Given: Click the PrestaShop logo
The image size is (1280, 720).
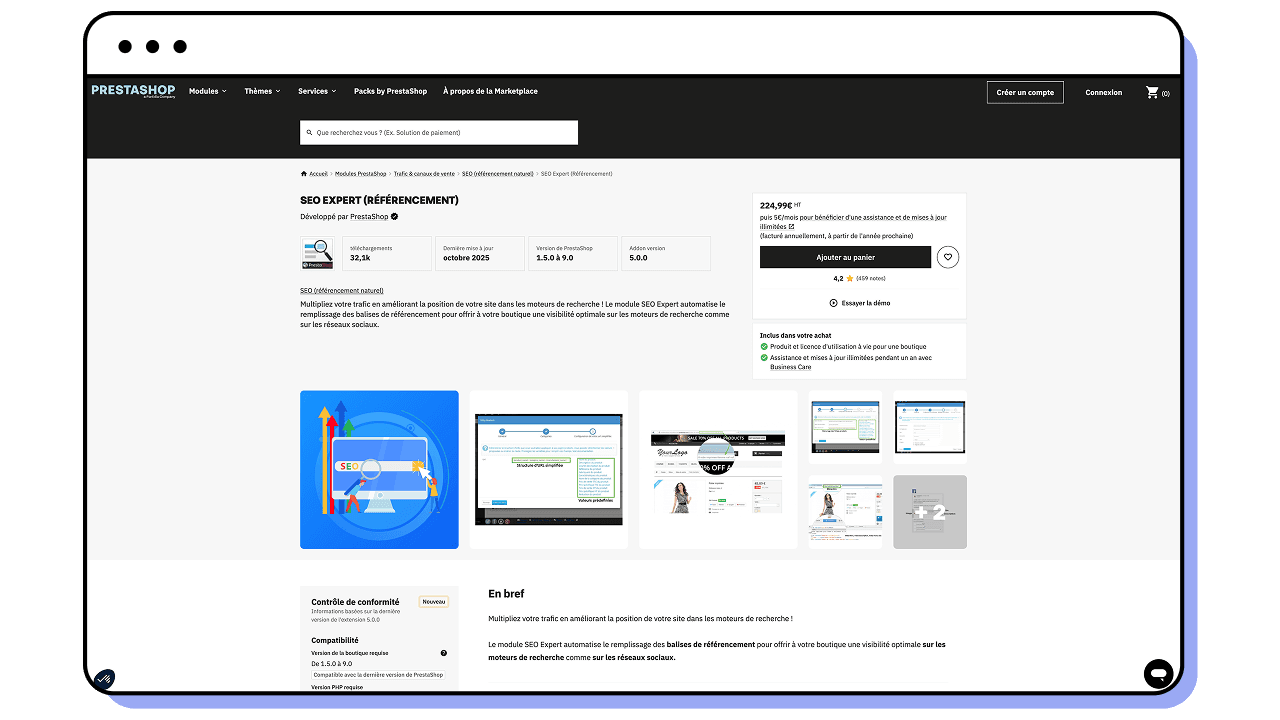Looking at the screenshot, I should click(133, 91).
